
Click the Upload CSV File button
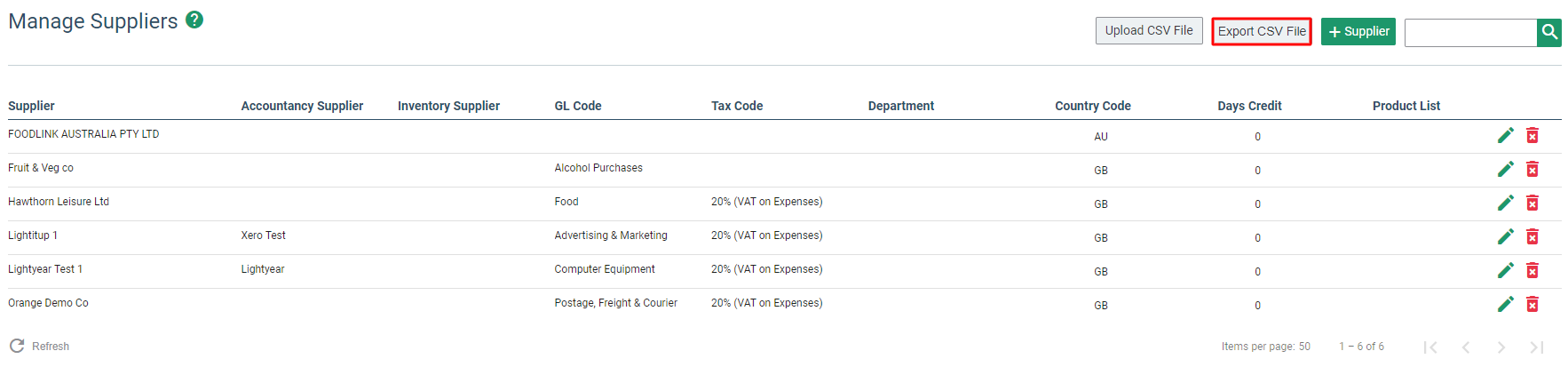(1149, 30)
